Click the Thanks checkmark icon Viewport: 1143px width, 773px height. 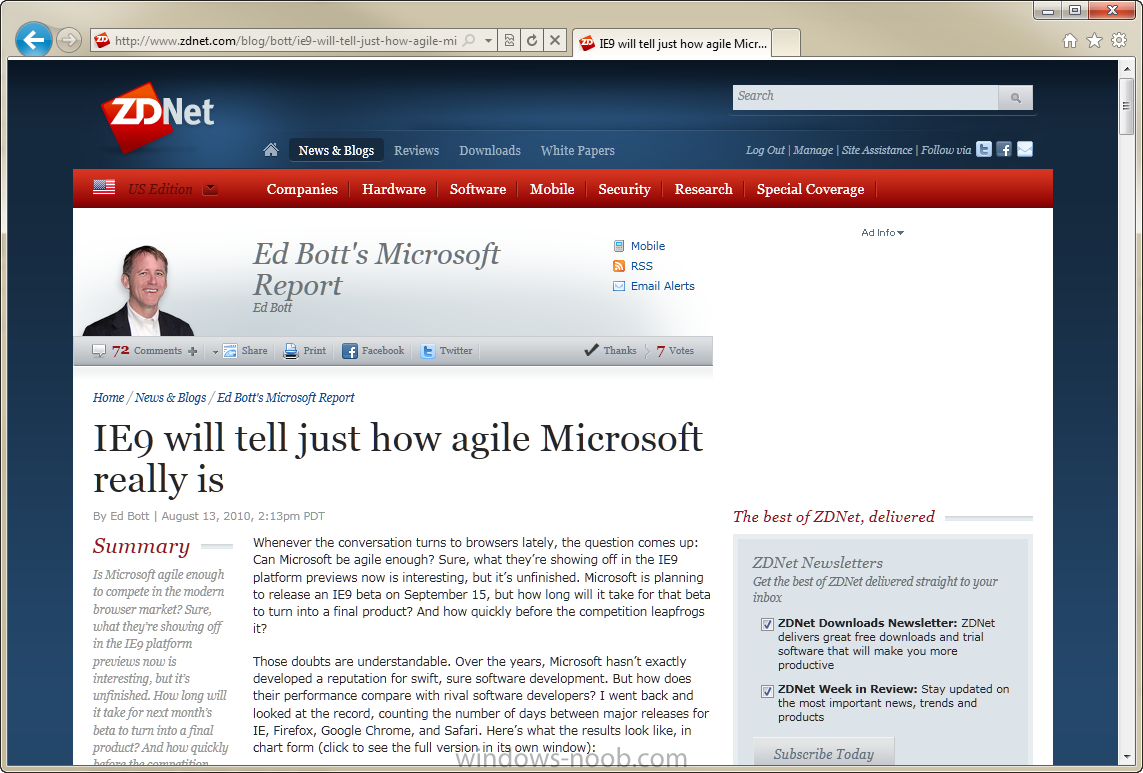(x=591, y=350)
